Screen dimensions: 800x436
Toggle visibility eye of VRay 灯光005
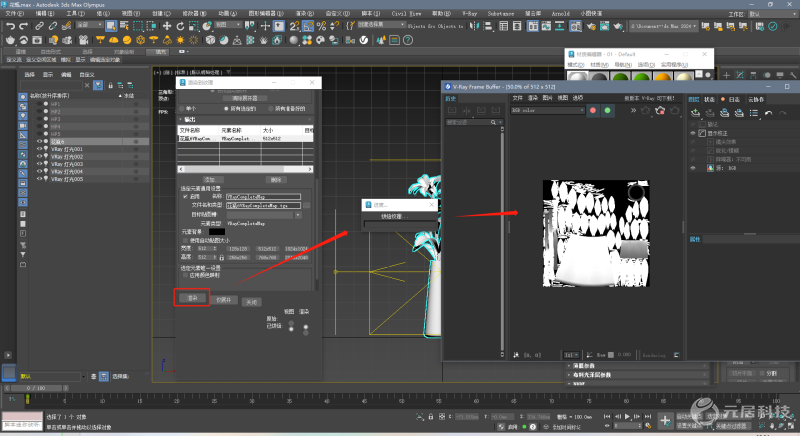(39, 179)
